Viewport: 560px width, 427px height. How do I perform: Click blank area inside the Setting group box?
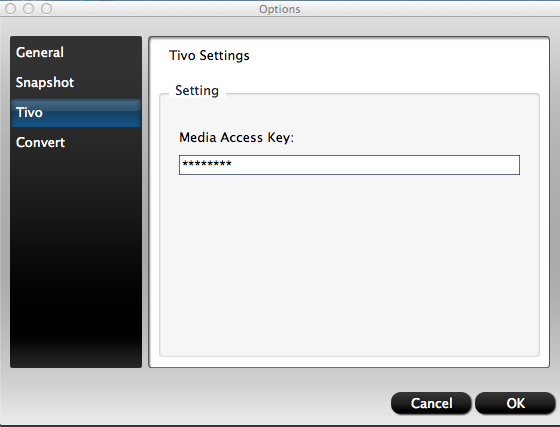[349, 264]
